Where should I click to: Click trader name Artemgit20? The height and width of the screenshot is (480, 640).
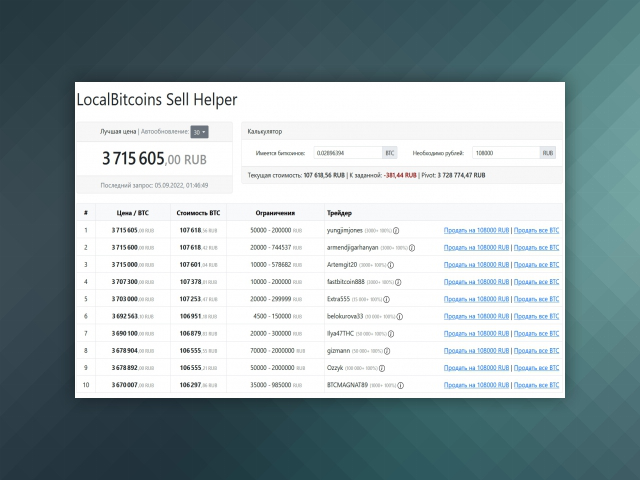(x=342, y=264)
